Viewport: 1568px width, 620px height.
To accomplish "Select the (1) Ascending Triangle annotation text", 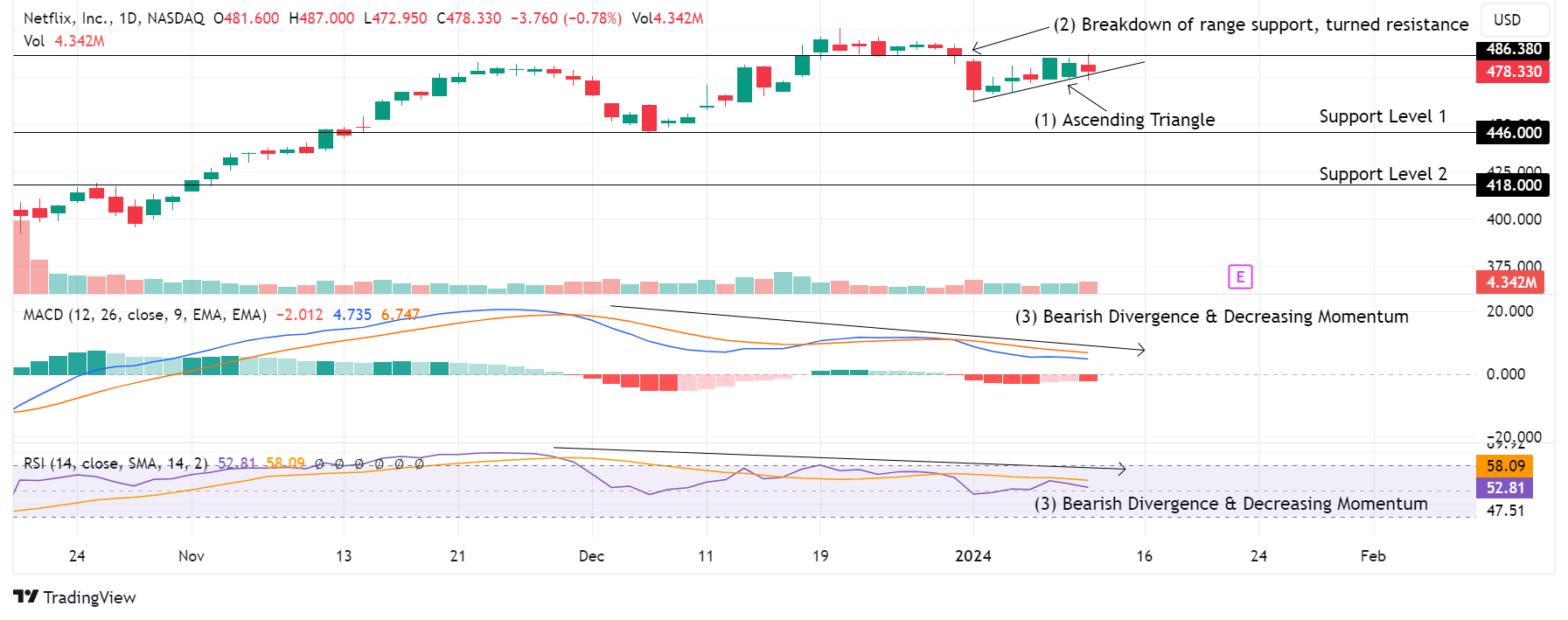I will click(1125, 120).
